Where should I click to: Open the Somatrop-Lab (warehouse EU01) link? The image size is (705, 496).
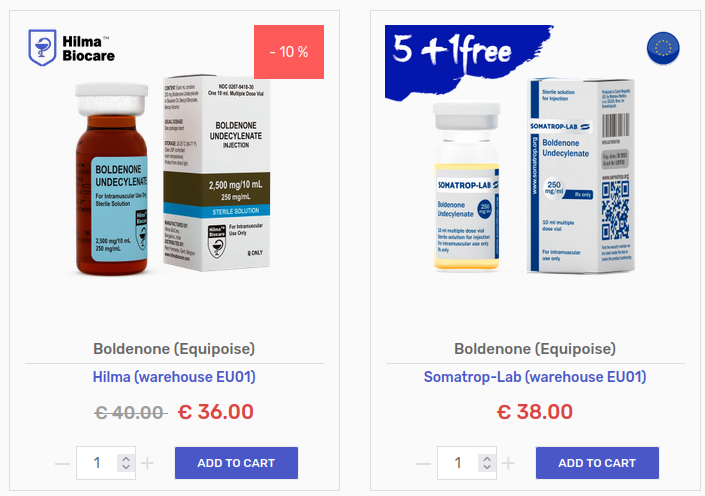(535, 377)
